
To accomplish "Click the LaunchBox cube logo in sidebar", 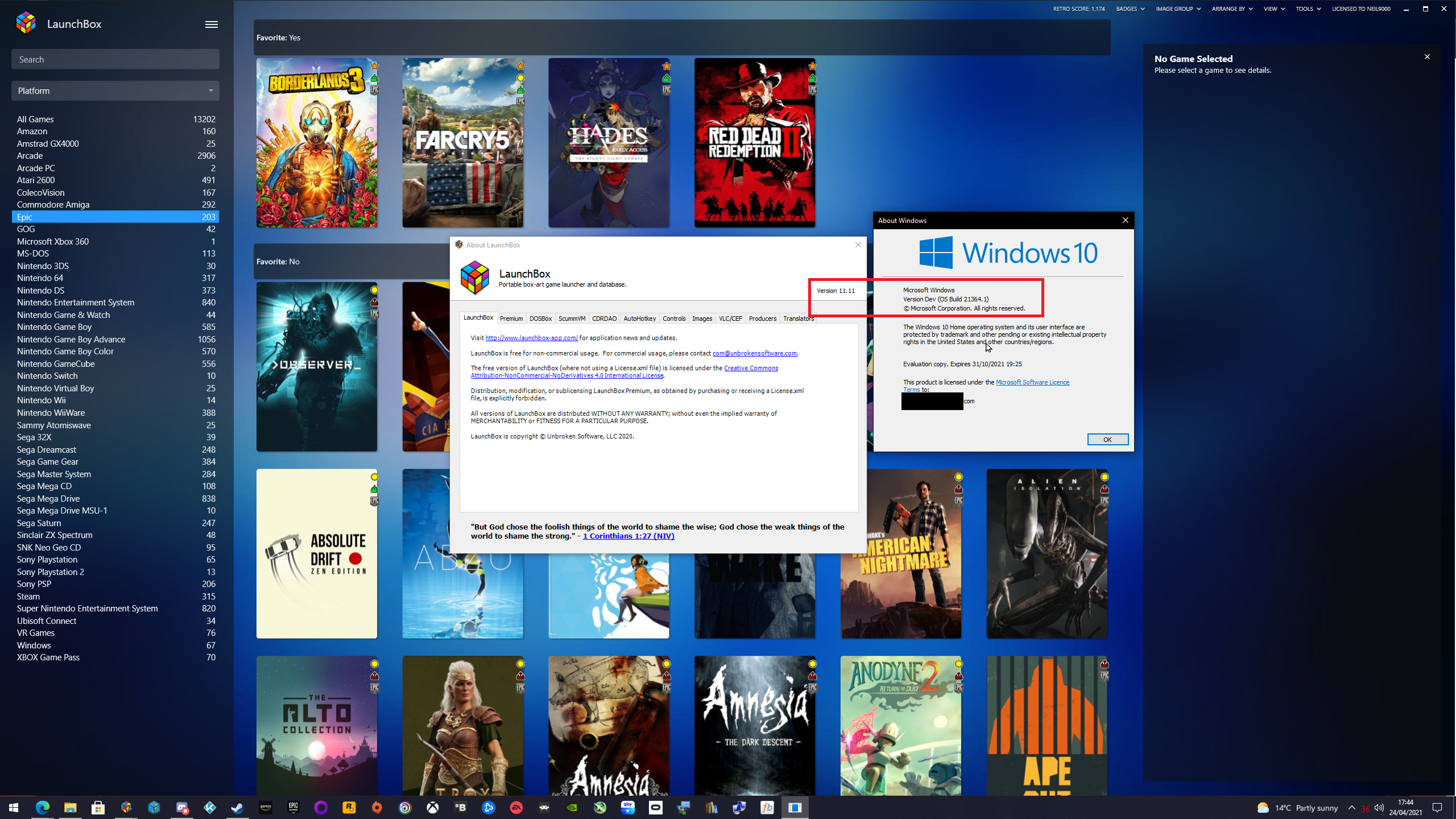I will (x=26, y=23).
